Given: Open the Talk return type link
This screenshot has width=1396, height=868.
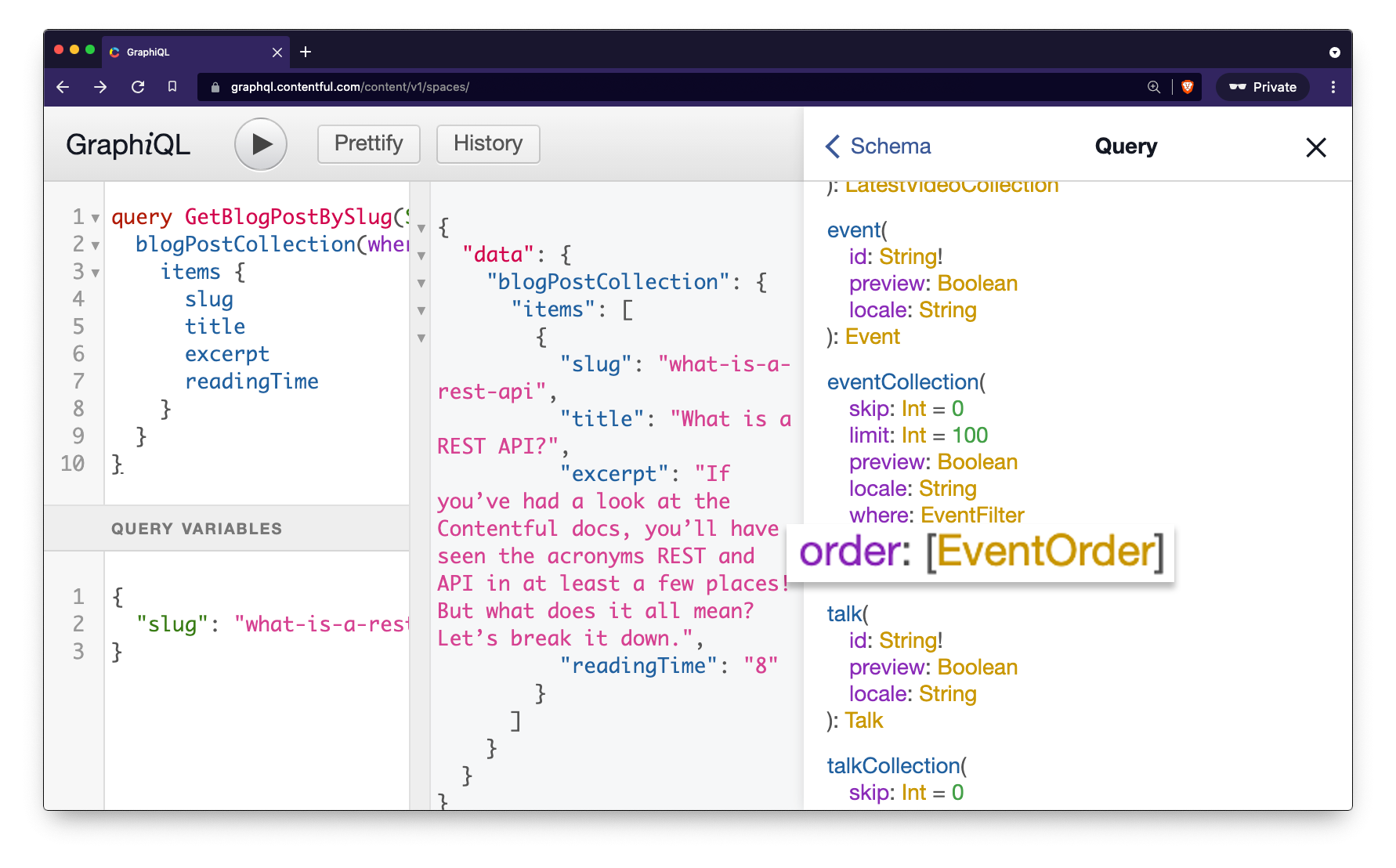Looking at the screenshot, I should (864, 721).
